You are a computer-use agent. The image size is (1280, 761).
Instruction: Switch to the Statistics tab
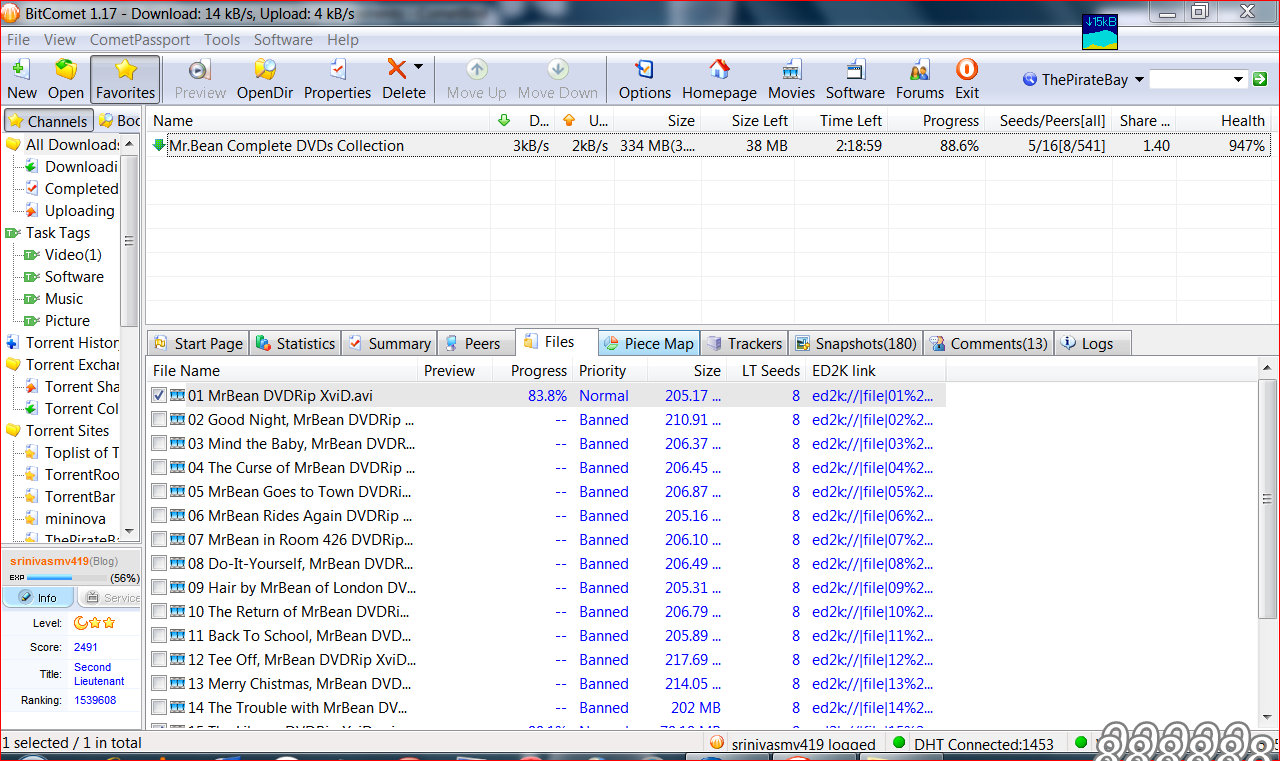pyautogui.click(x=295, y=343)
